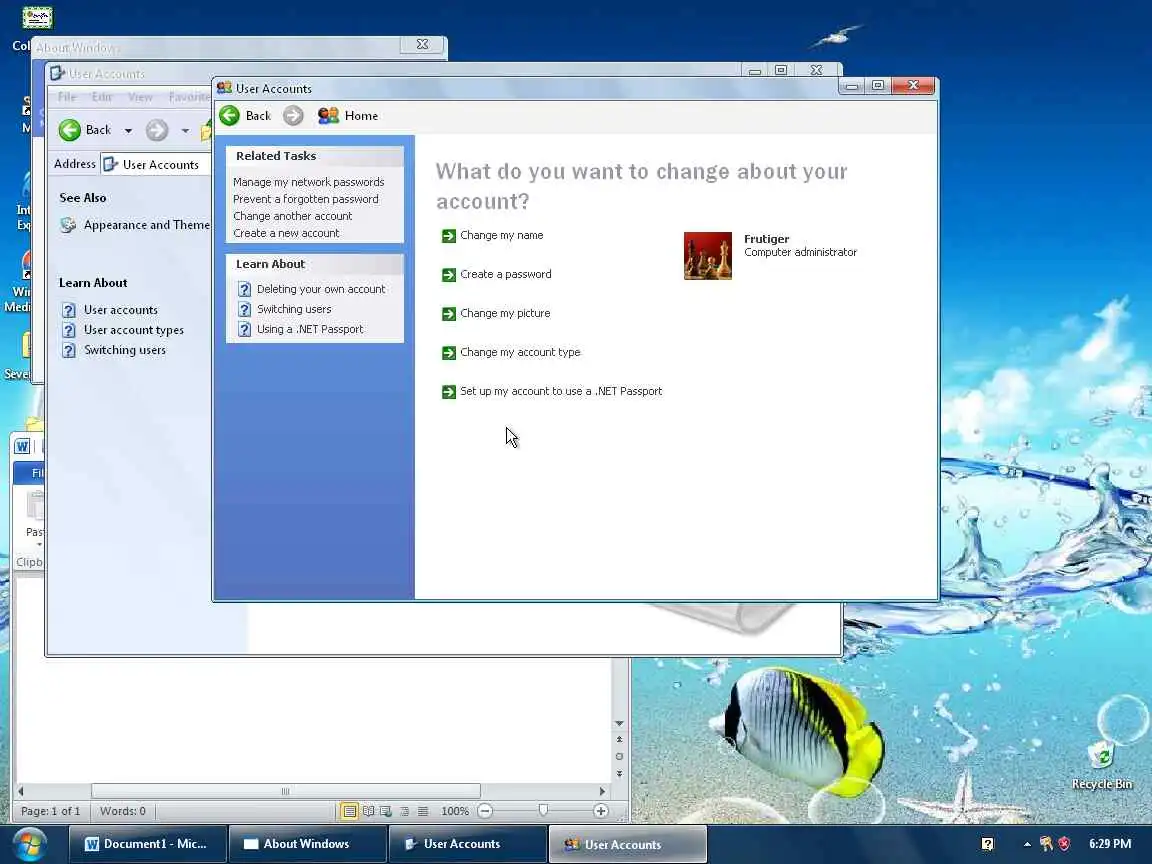Click the help icon beside User accounts in rear window
The height and width of the screenshot is (864, 1152).
pos(68,310)
